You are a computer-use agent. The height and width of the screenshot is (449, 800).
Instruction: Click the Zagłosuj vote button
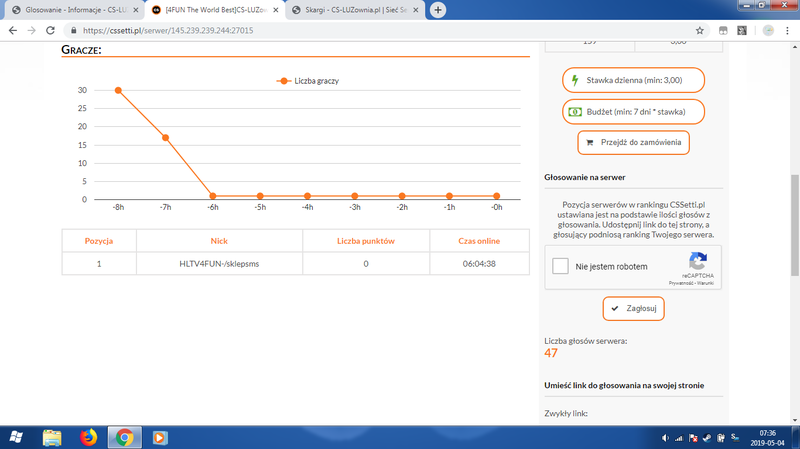pyautogui.click(x=632, y=309)
